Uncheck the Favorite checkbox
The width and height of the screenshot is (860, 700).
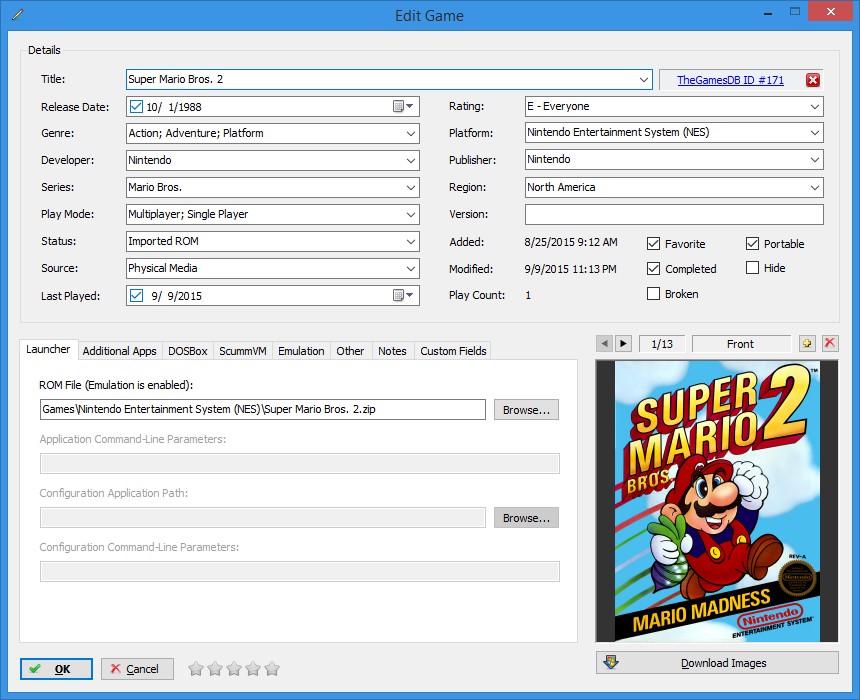click(656, 243)
